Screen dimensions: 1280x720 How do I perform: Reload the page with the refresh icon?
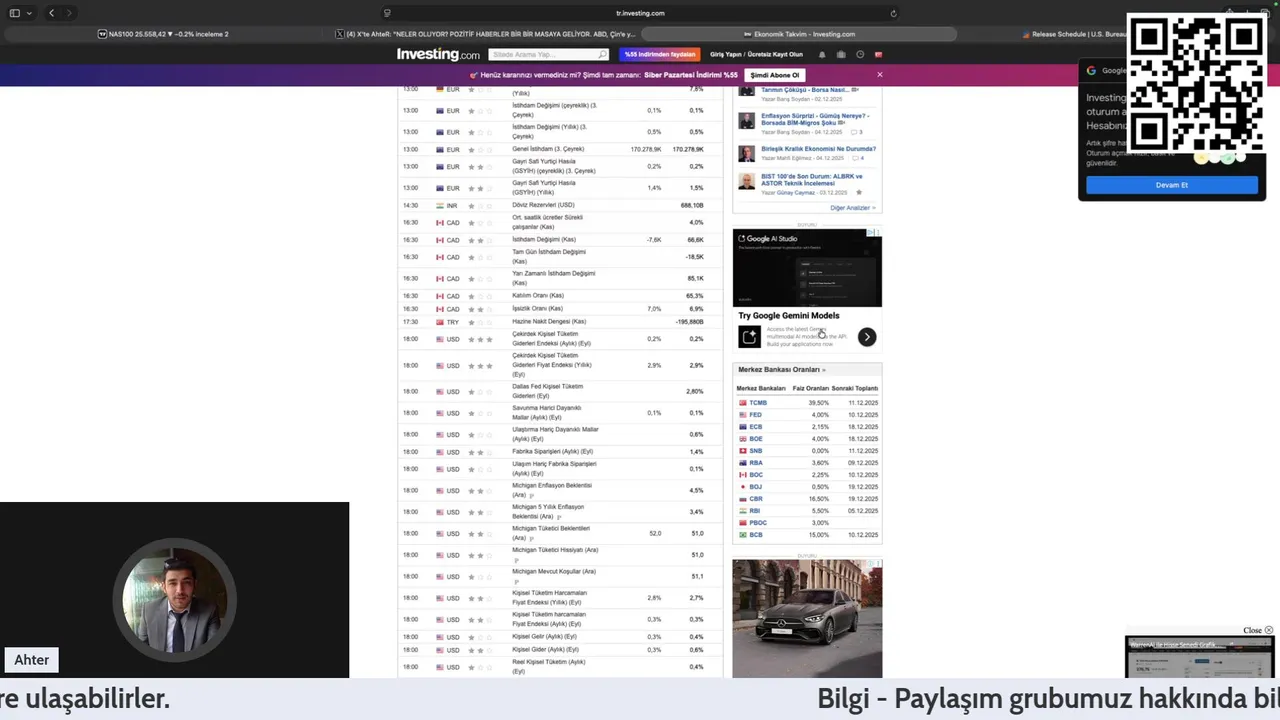click(893, 13)
